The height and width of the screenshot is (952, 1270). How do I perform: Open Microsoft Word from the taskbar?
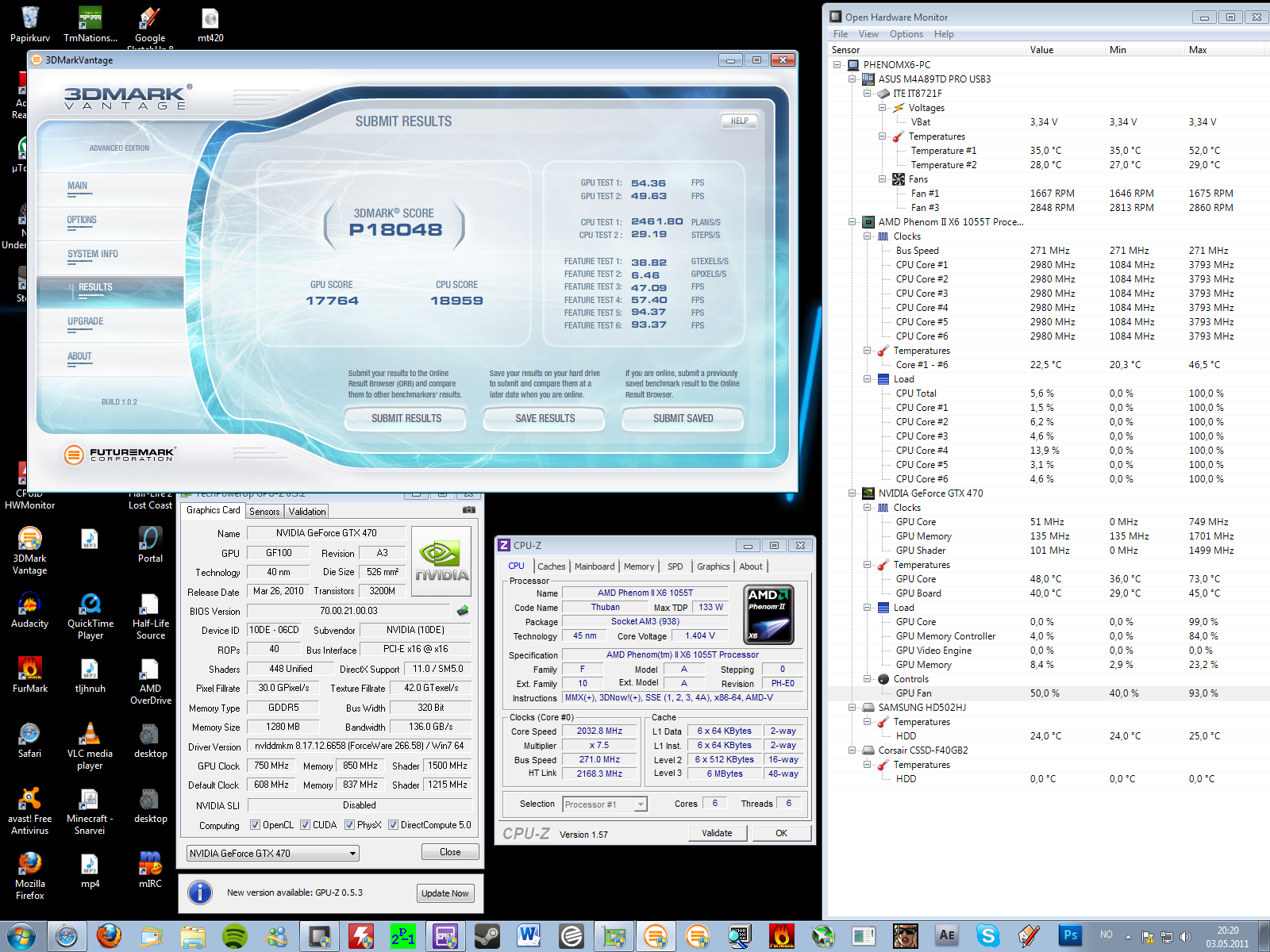click(x=529, y=937)
